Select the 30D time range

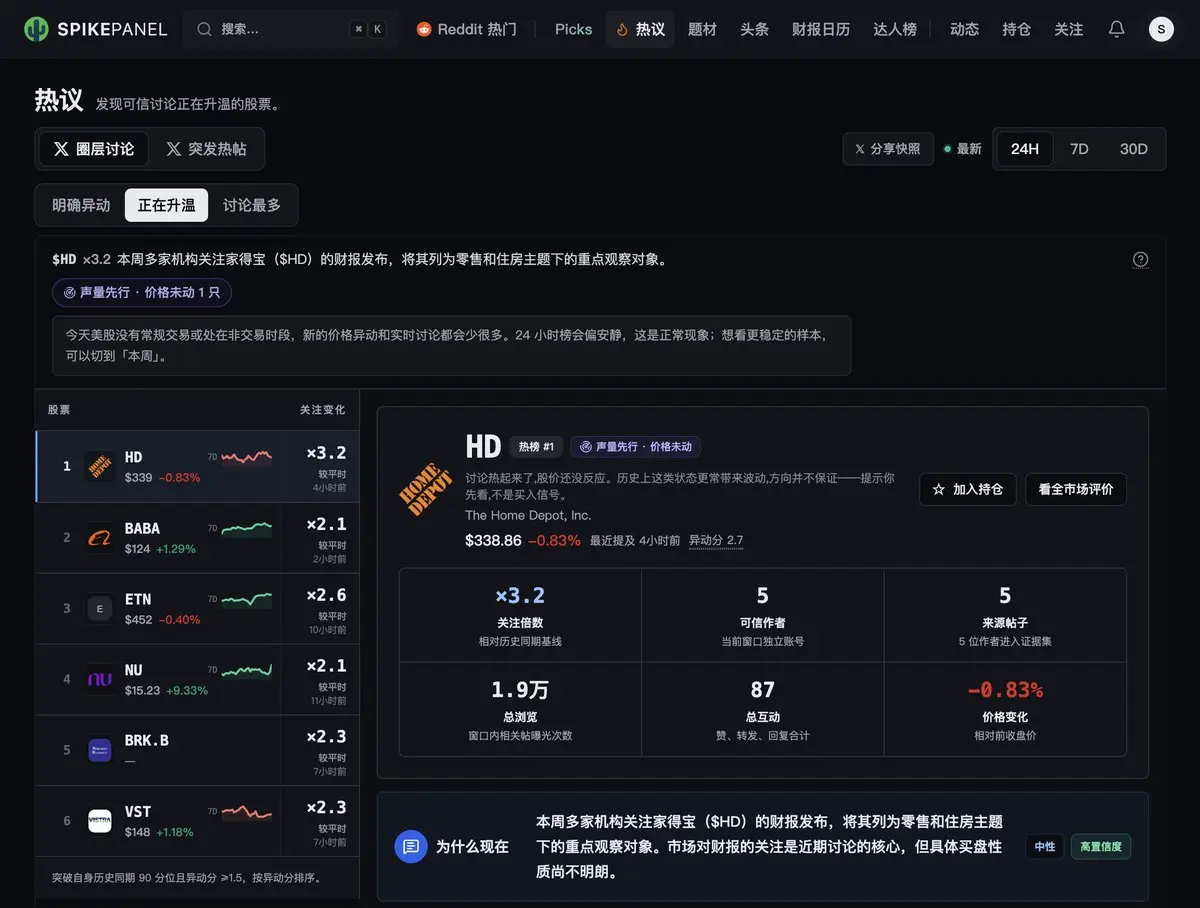1133,149
